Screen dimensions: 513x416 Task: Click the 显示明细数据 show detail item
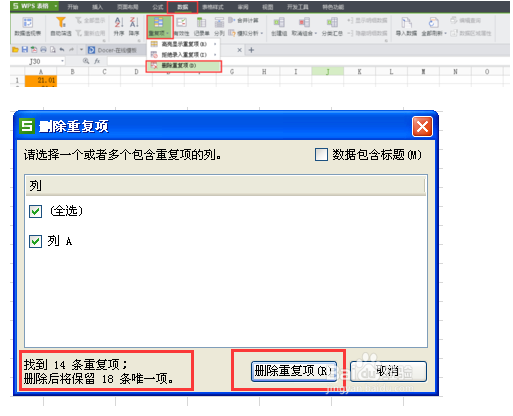click(367, 20)
